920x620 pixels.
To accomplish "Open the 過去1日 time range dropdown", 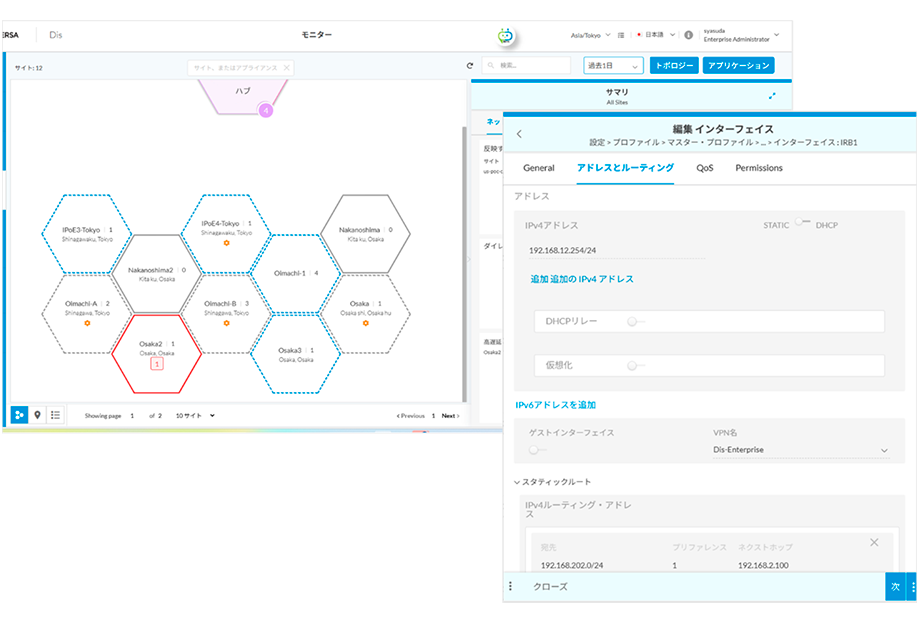I will pos(613,66).
